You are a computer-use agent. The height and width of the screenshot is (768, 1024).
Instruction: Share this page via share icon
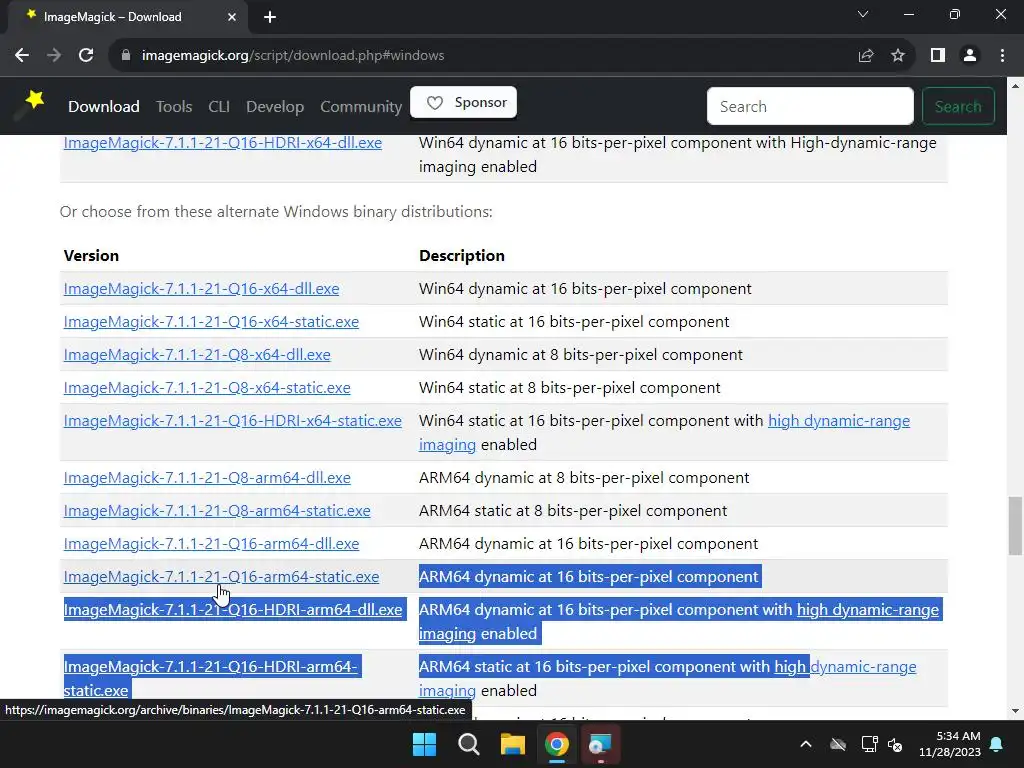(866, 56)
